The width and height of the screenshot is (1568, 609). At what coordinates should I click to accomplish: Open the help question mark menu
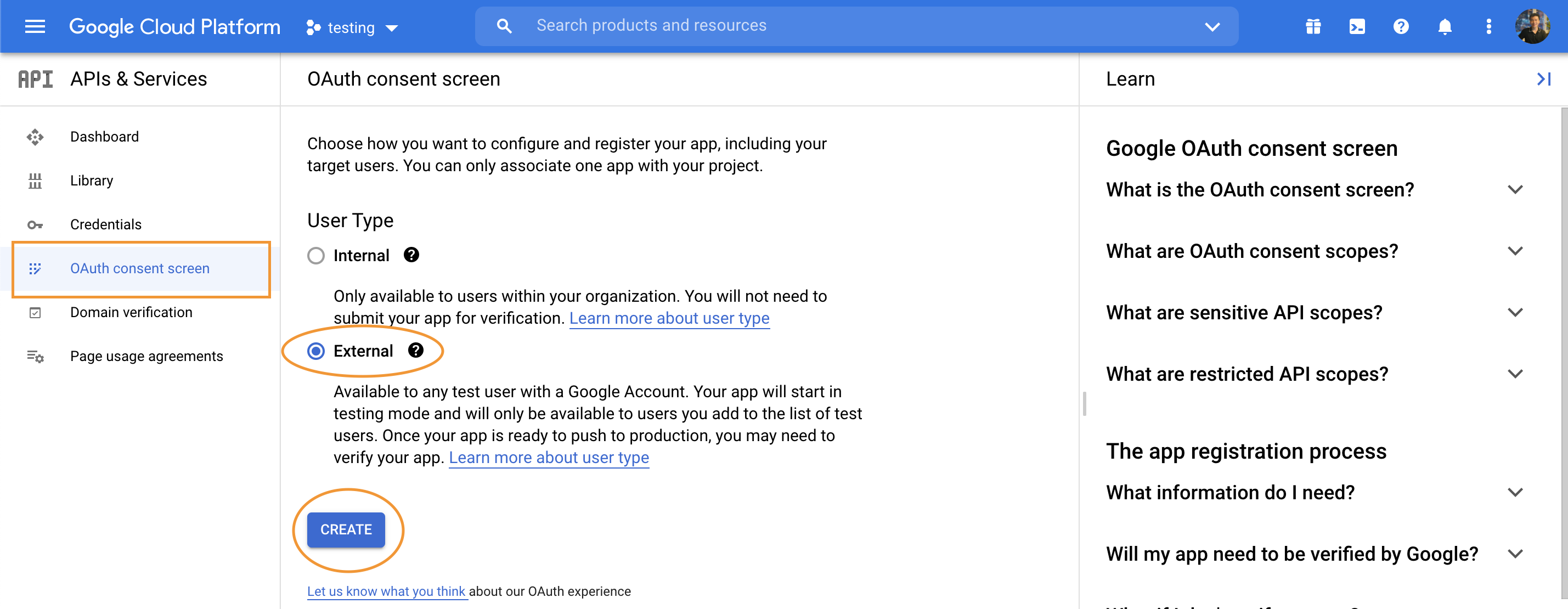[1401, 27]
